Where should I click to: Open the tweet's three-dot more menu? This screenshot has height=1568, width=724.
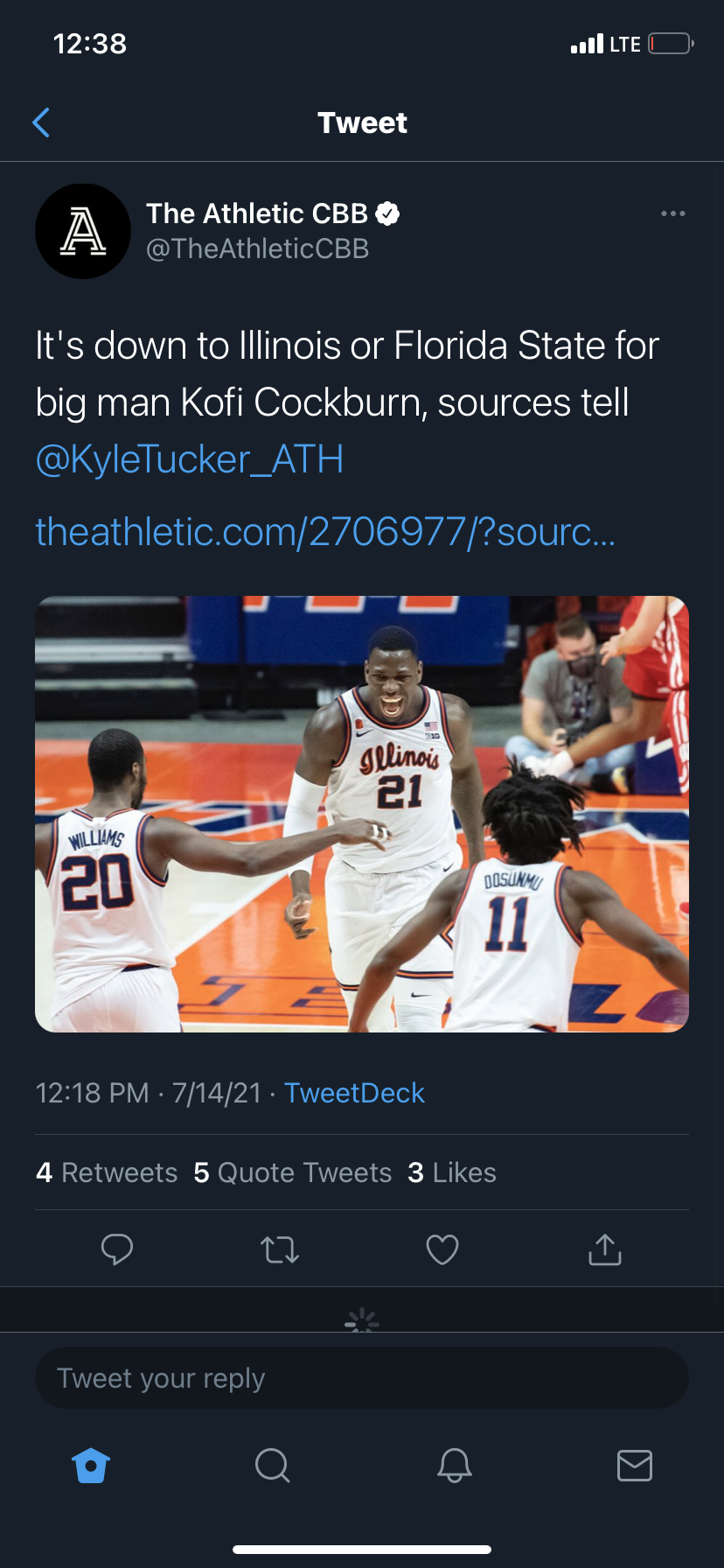click(x=672, y=213)
